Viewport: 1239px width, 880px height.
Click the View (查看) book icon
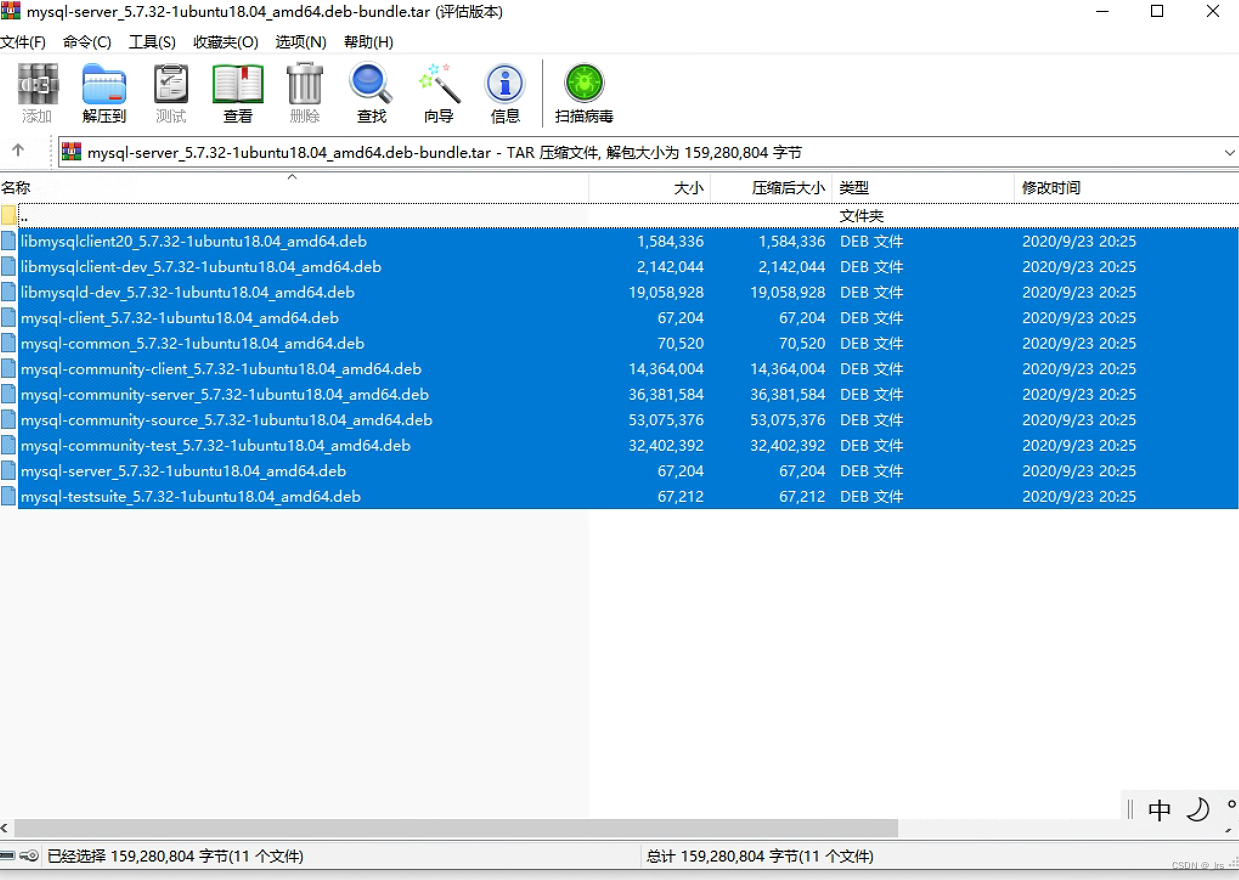(238, 85)
